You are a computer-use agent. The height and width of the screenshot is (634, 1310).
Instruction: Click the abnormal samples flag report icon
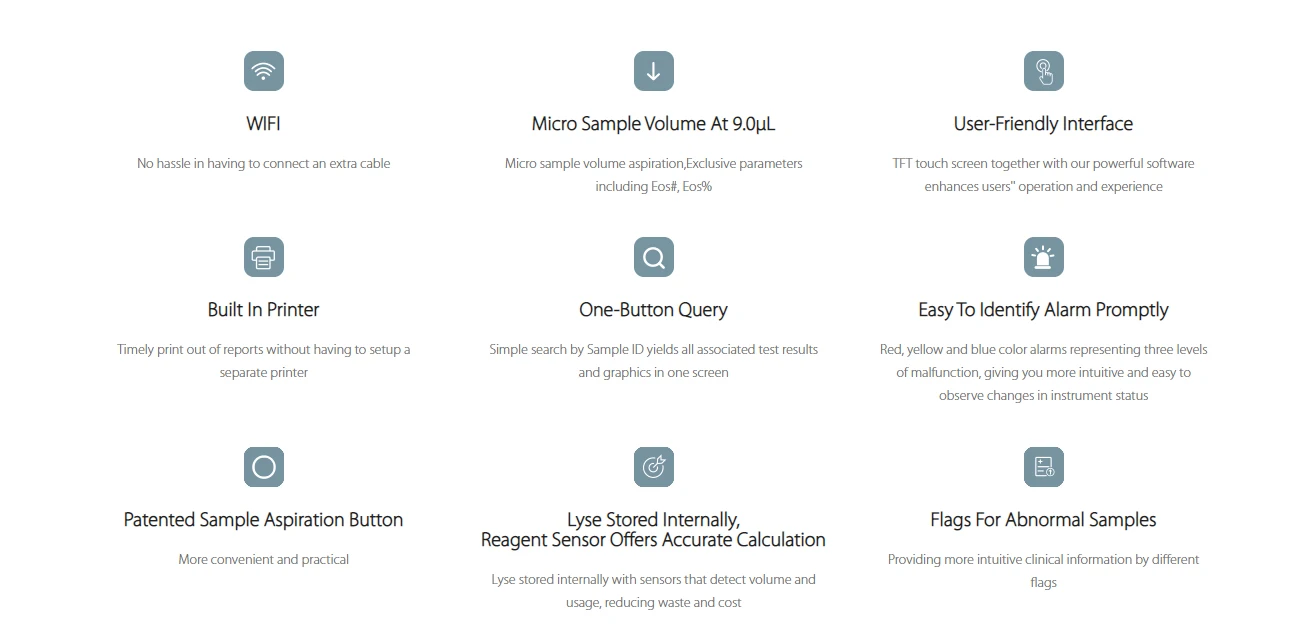click(x=1043, y=467)
